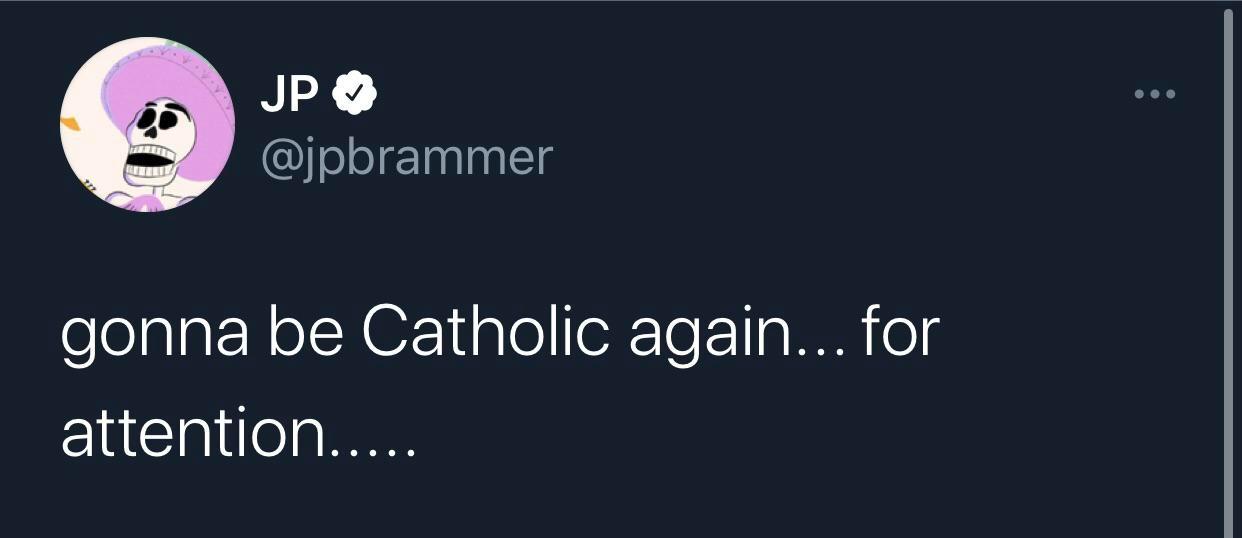Click the word "be" in the tweet

coord(304,332)
